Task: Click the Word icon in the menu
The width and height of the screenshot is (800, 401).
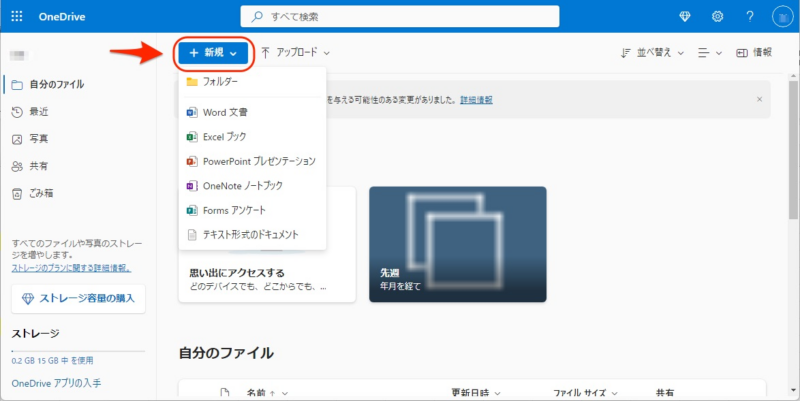Action: (192, 112)
